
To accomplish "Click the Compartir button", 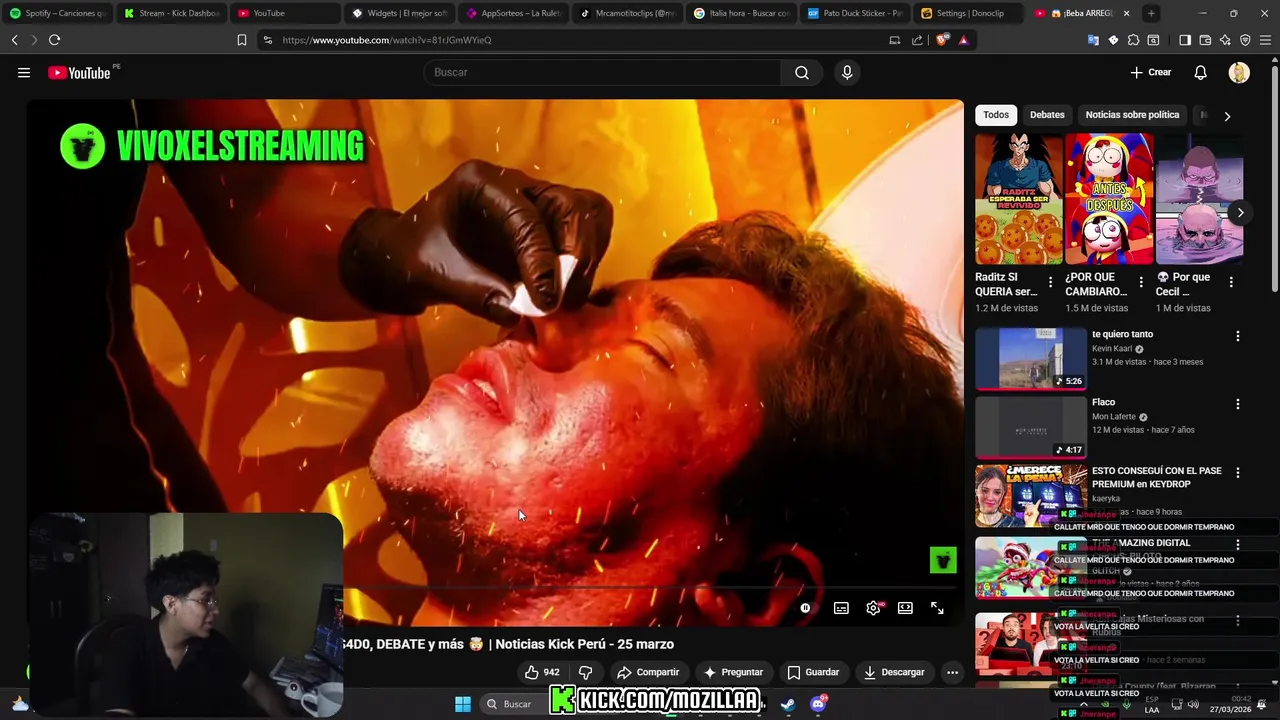I will pyautogui.click(x=648, y=672).
